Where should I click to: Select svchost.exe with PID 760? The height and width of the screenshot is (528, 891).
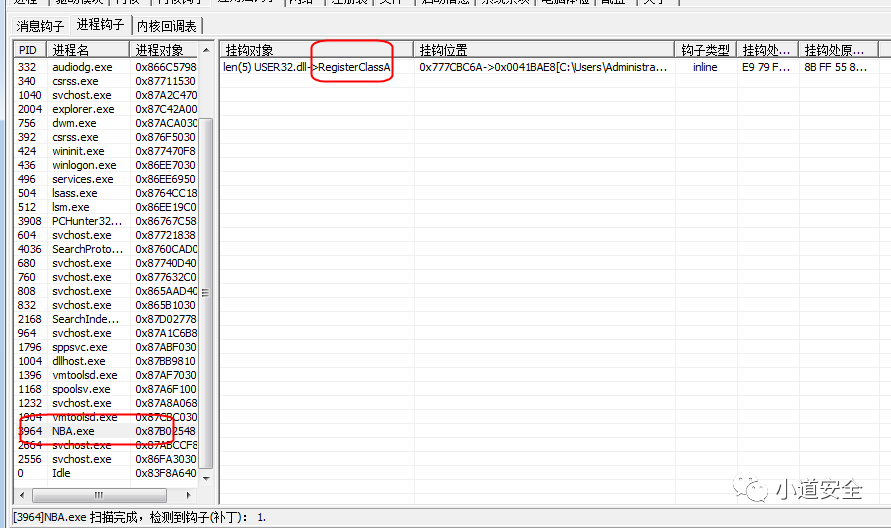(x=106, y=277)
